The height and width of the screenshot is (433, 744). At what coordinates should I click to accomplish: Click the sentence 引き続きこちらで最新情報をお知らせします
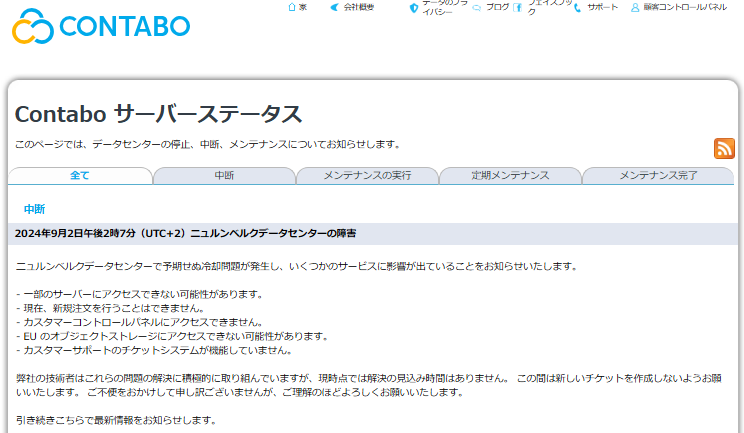click(x=117, y=420)
